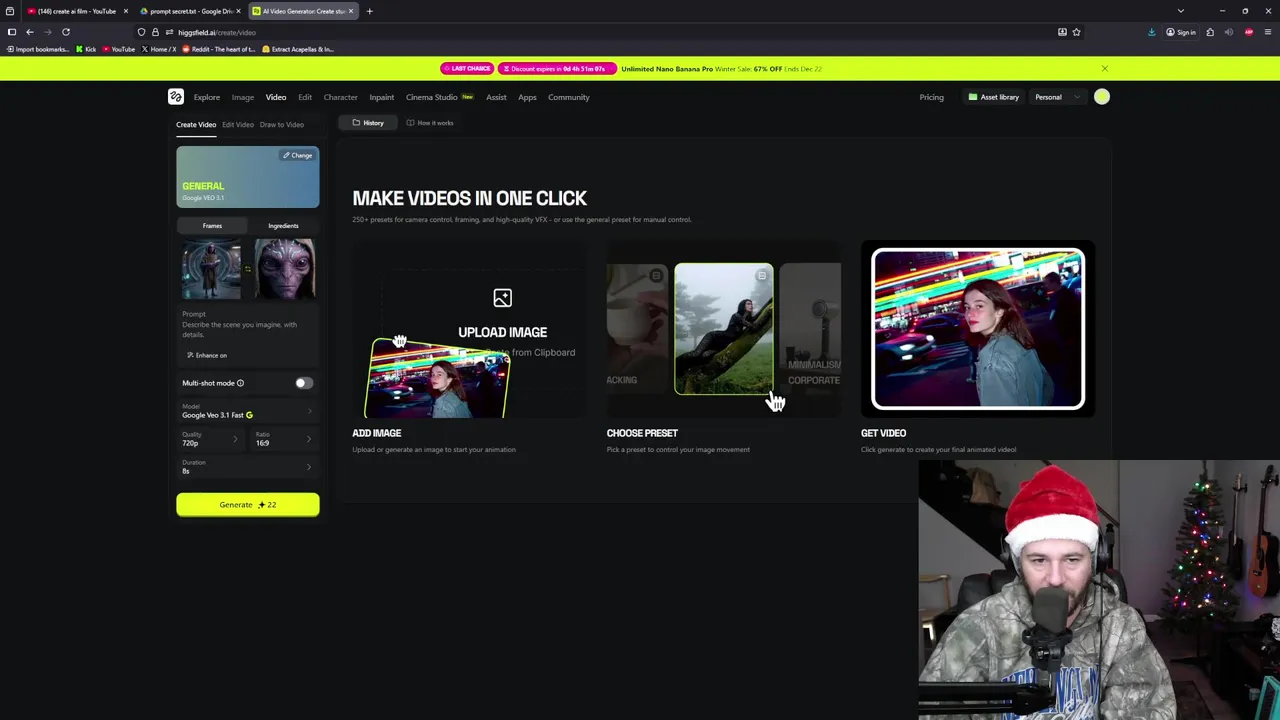
Task: Click the swap frames icon between thumbnails
Action: pos(248,269)
